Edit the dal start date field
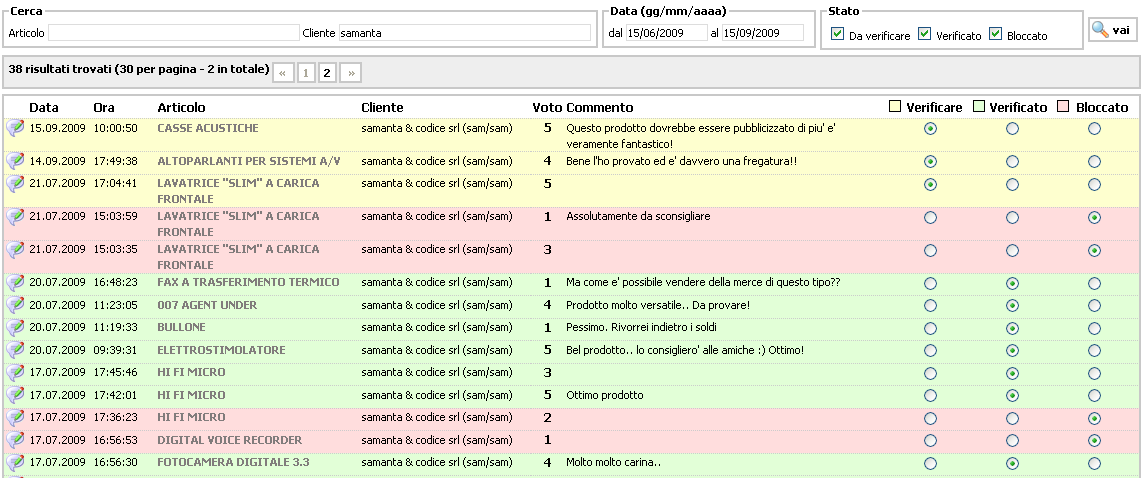Screen dimensions: 1144x478 (667, 33)
